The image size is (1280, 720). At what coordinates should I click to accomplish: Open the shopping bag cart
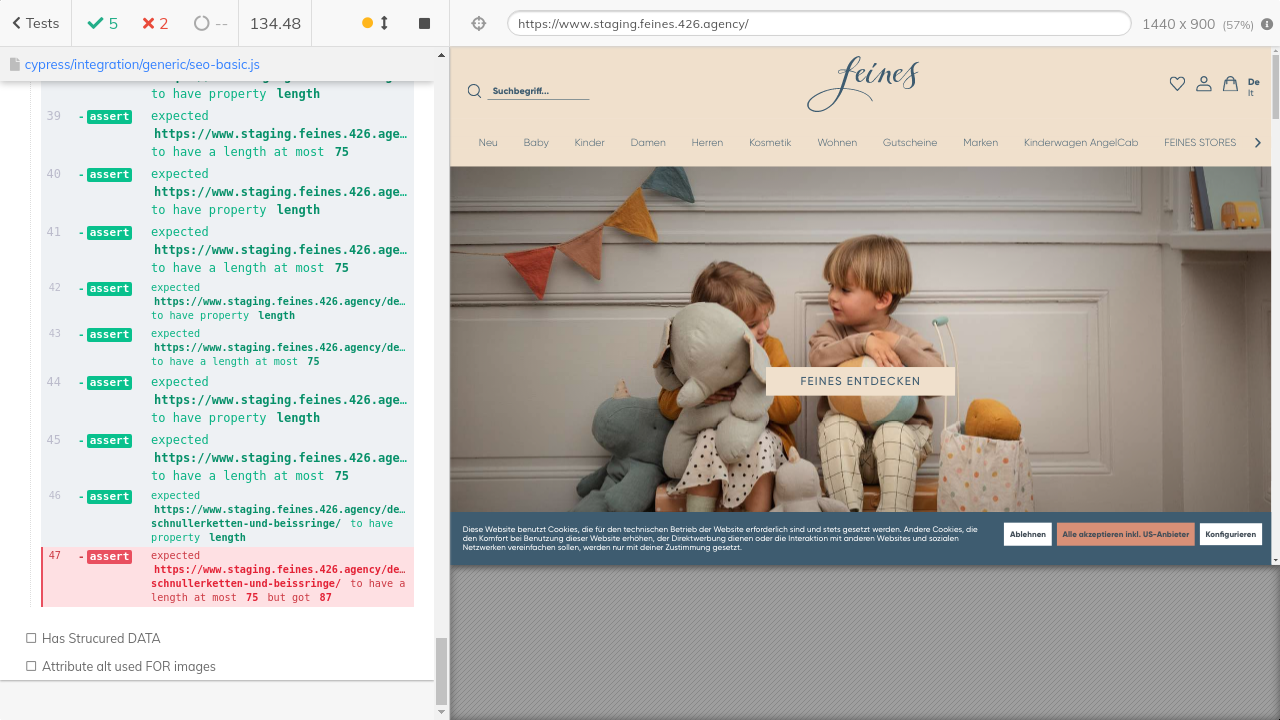[x=1230, y=84]
